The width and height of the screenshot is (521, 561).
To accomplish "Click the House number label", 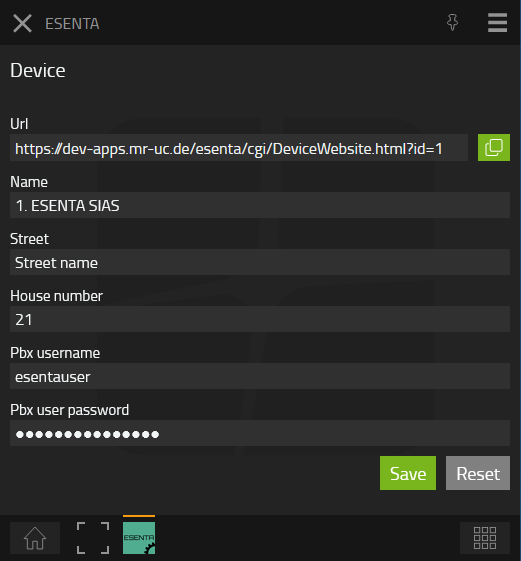I will [x=56, y=296].
